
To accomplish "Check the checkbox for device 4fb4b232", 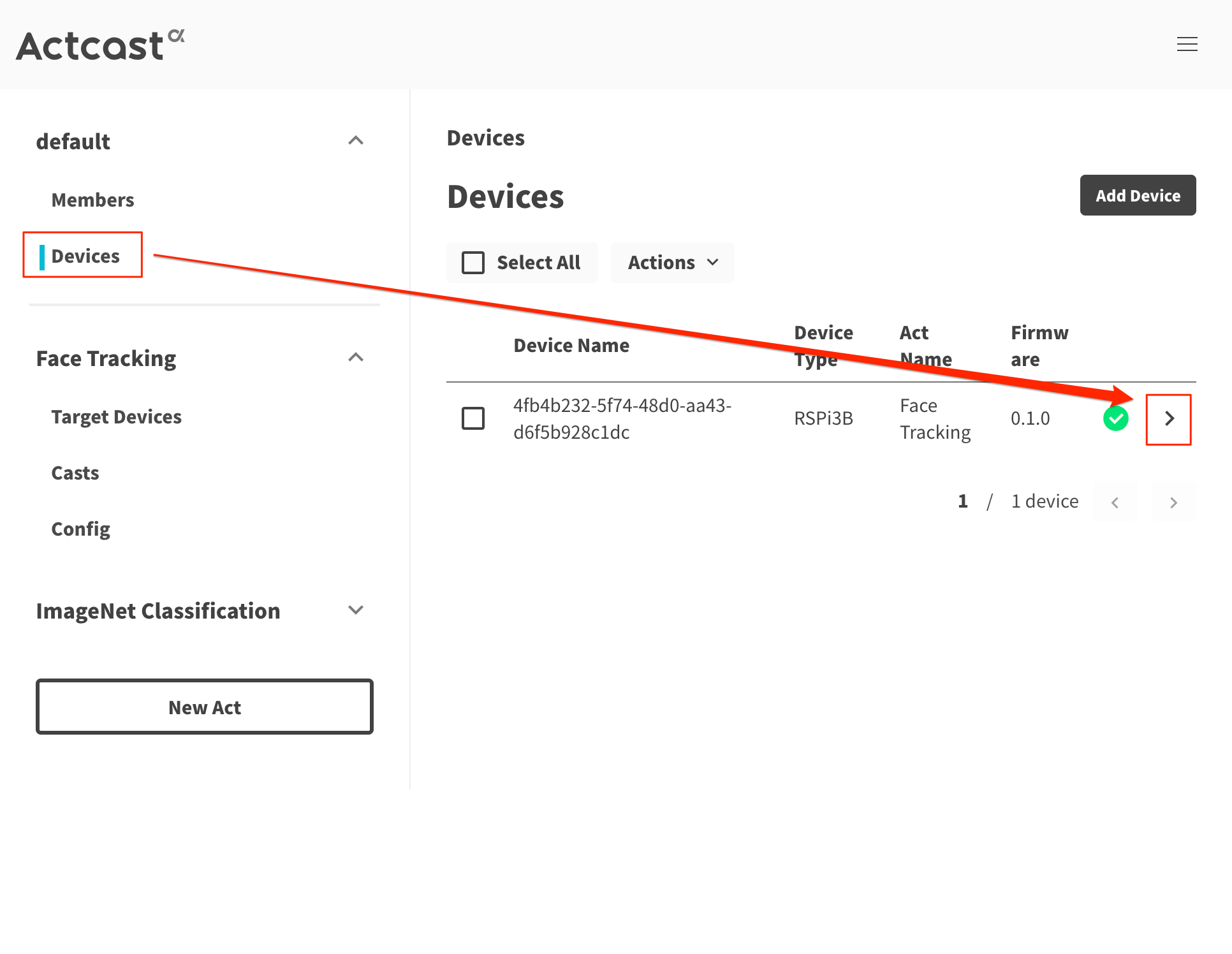I will click(x=473, y=418).
